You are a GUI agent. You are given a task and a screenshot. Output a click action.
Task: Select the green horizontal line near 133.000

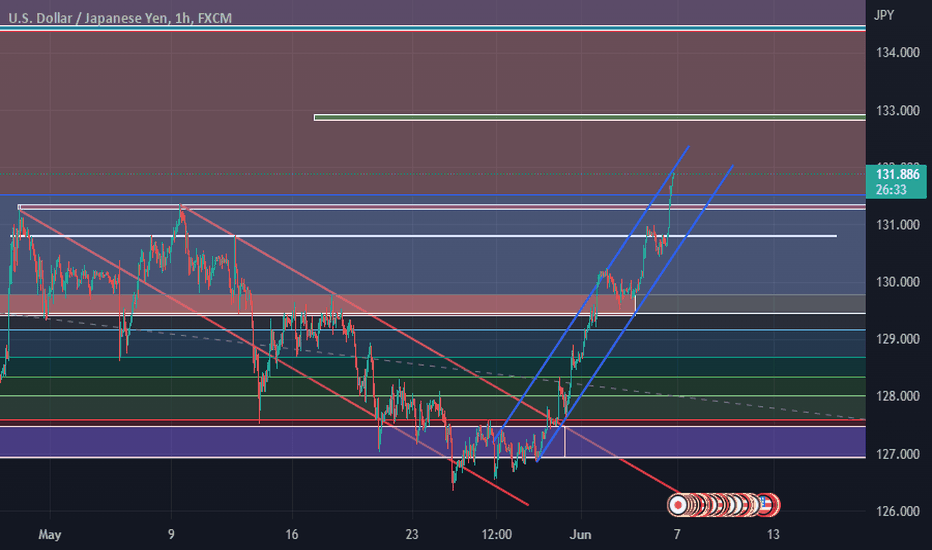(590, 118)
